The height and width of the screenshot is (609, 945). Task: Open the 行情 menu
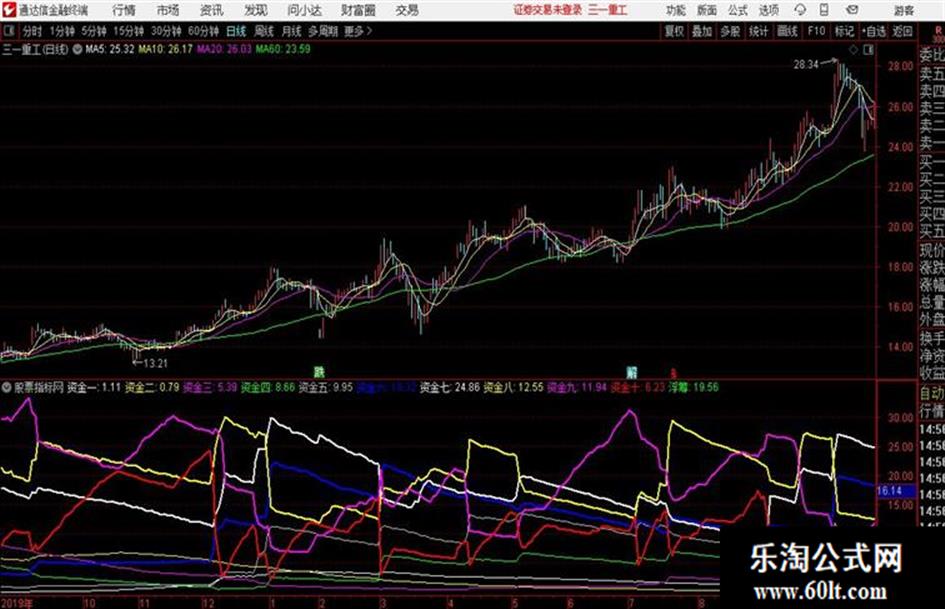124,10
